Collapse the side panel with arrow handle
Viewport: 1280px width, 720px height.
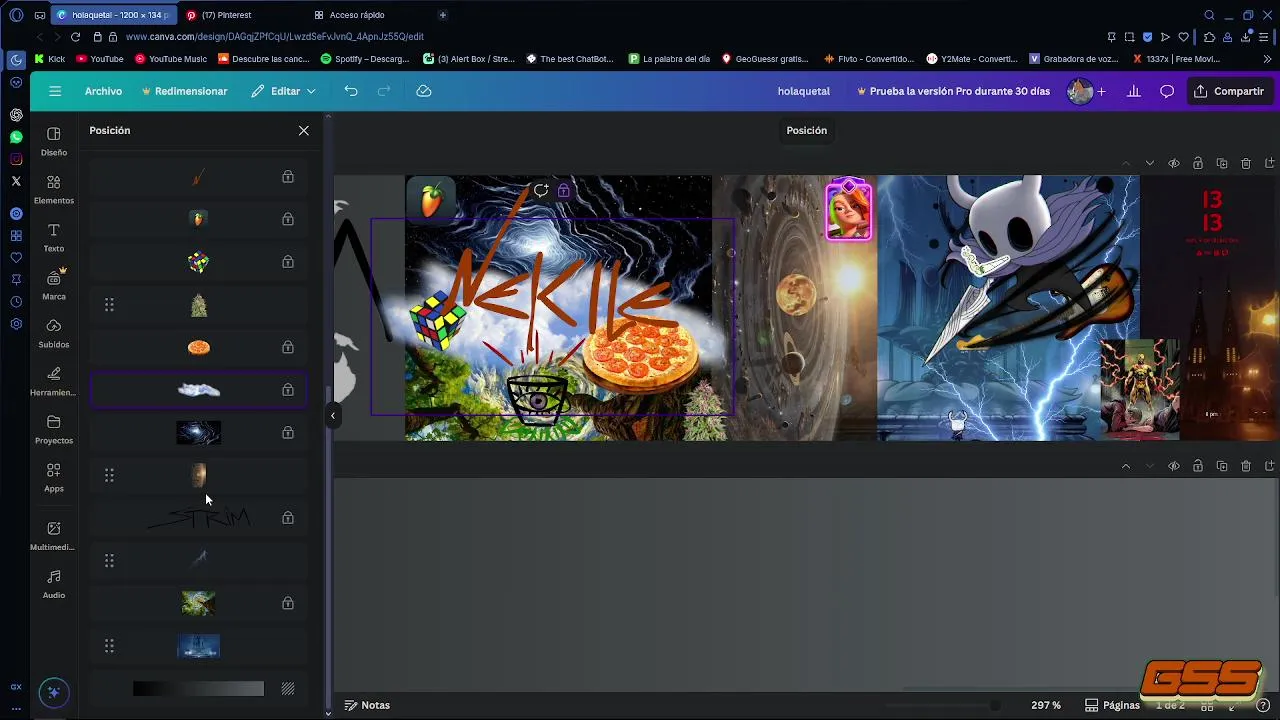tap(333, 415)
